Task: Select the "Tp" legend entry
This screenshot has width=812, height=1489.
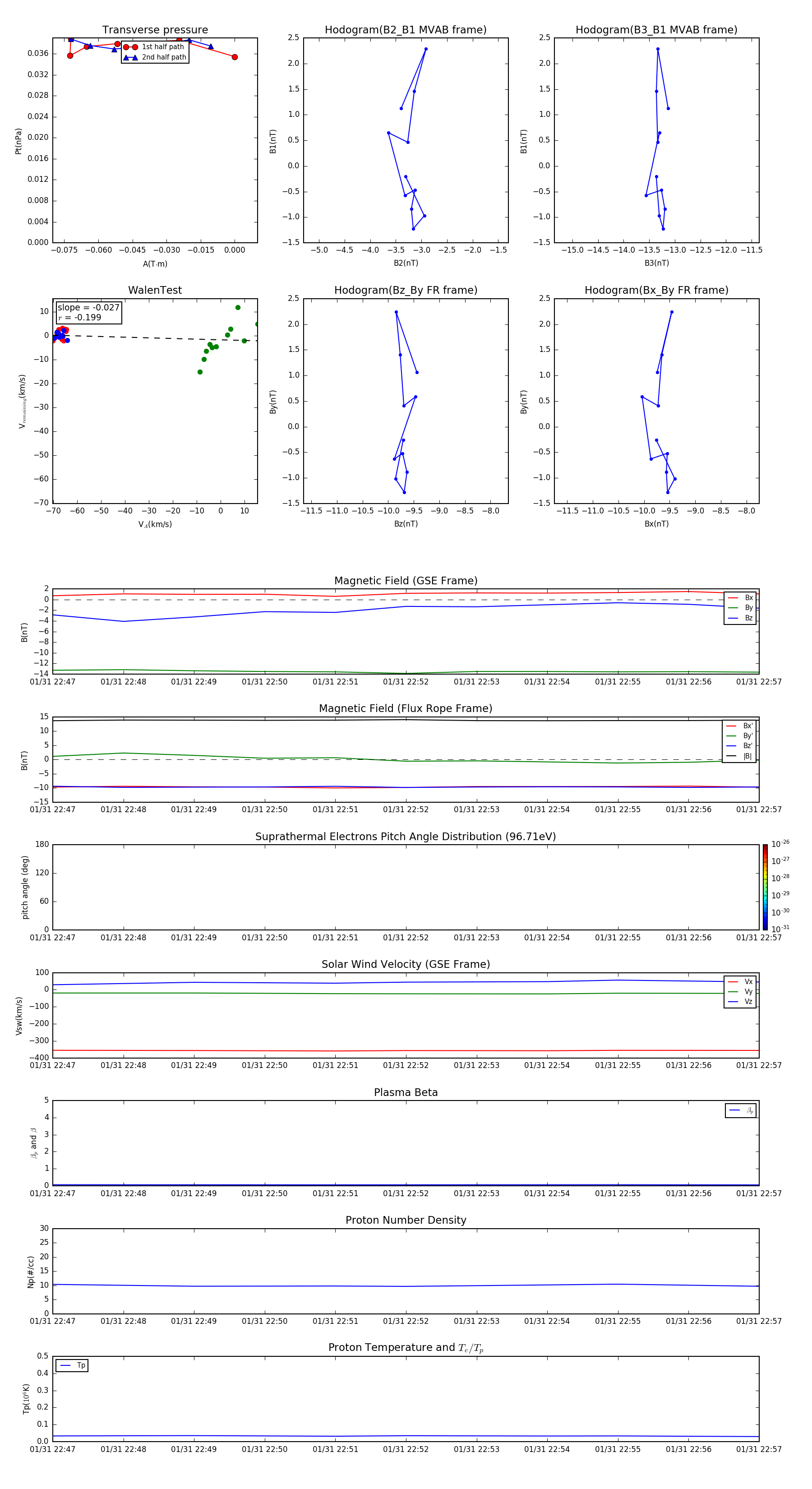Action: [72, 1365]
